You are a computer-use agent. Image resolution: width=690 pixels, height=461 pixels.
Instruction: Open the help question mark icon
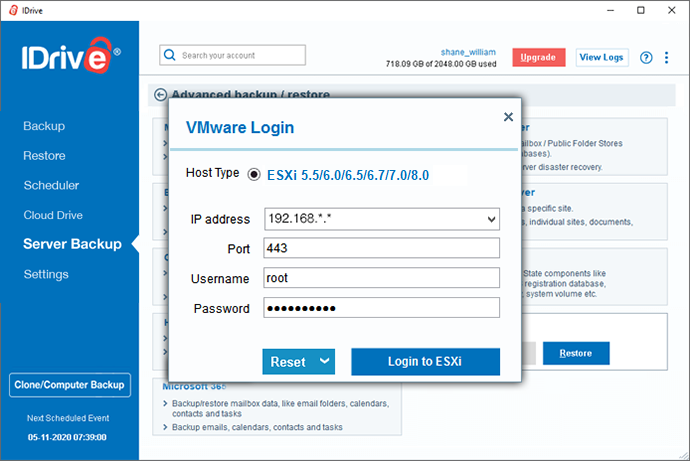coord(646,57)
